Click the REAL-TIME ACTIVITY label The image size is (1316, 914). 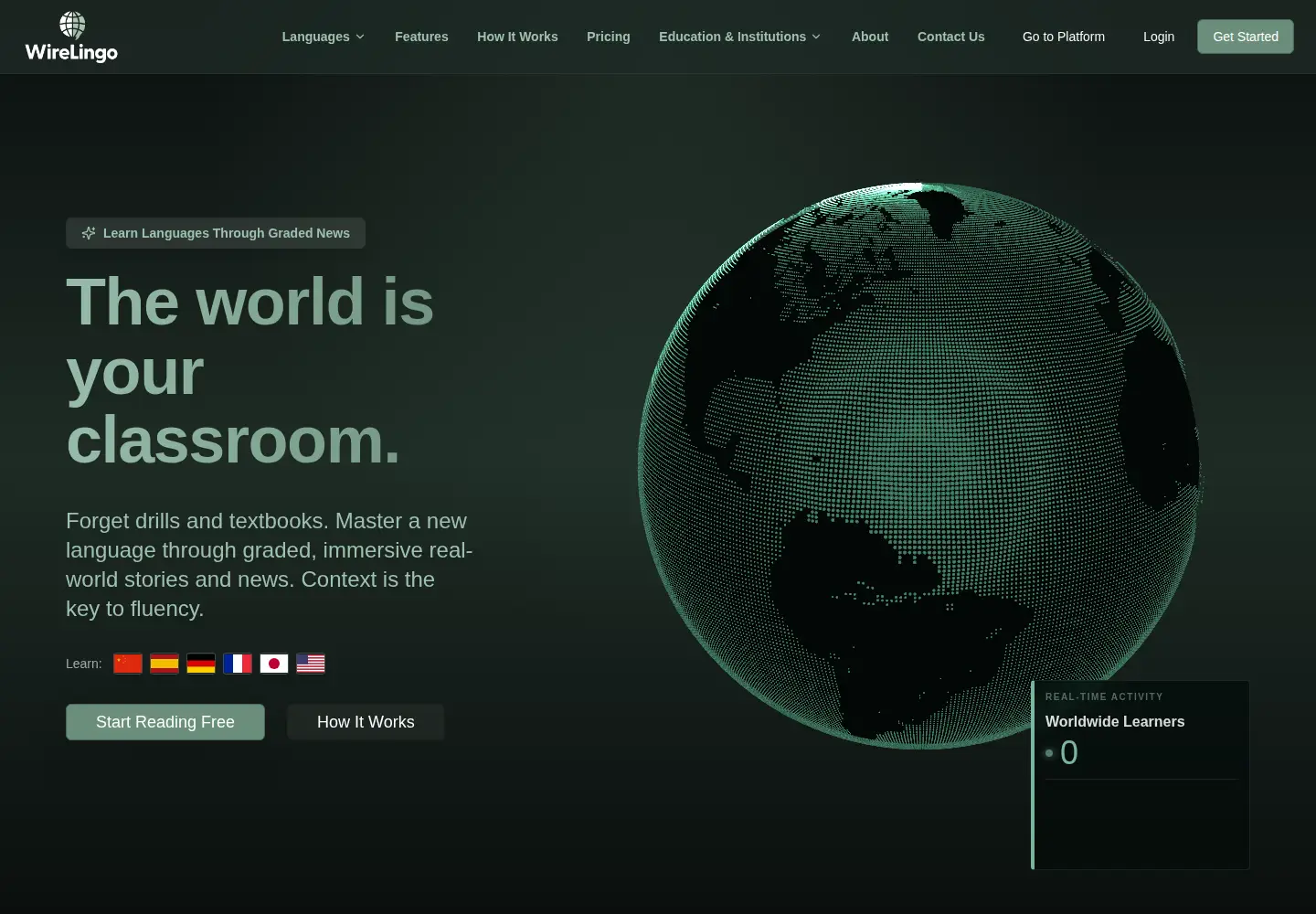click(1104, 696)
